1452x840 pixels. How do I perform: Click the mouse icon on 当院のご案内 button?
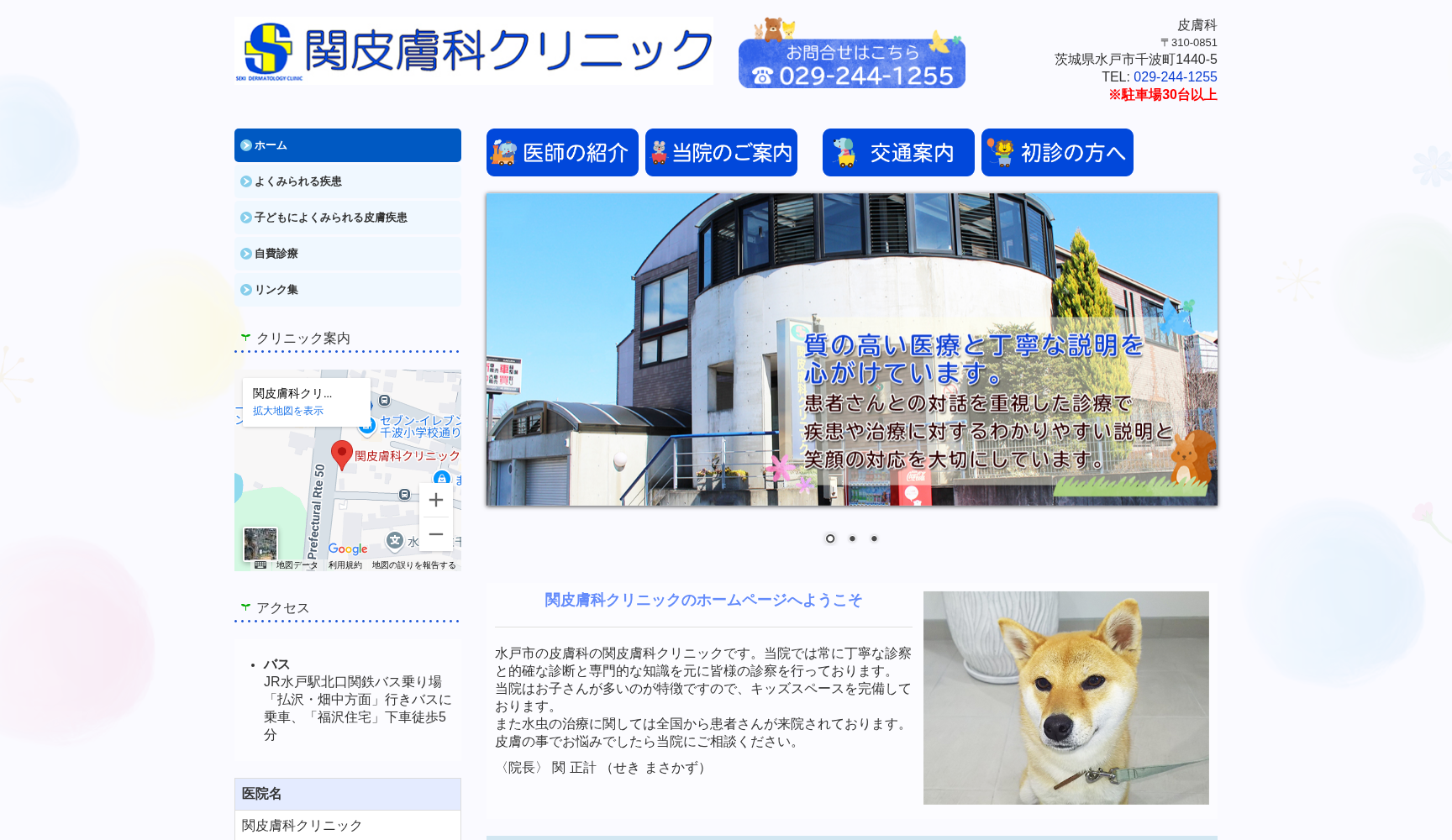[659, 152]
